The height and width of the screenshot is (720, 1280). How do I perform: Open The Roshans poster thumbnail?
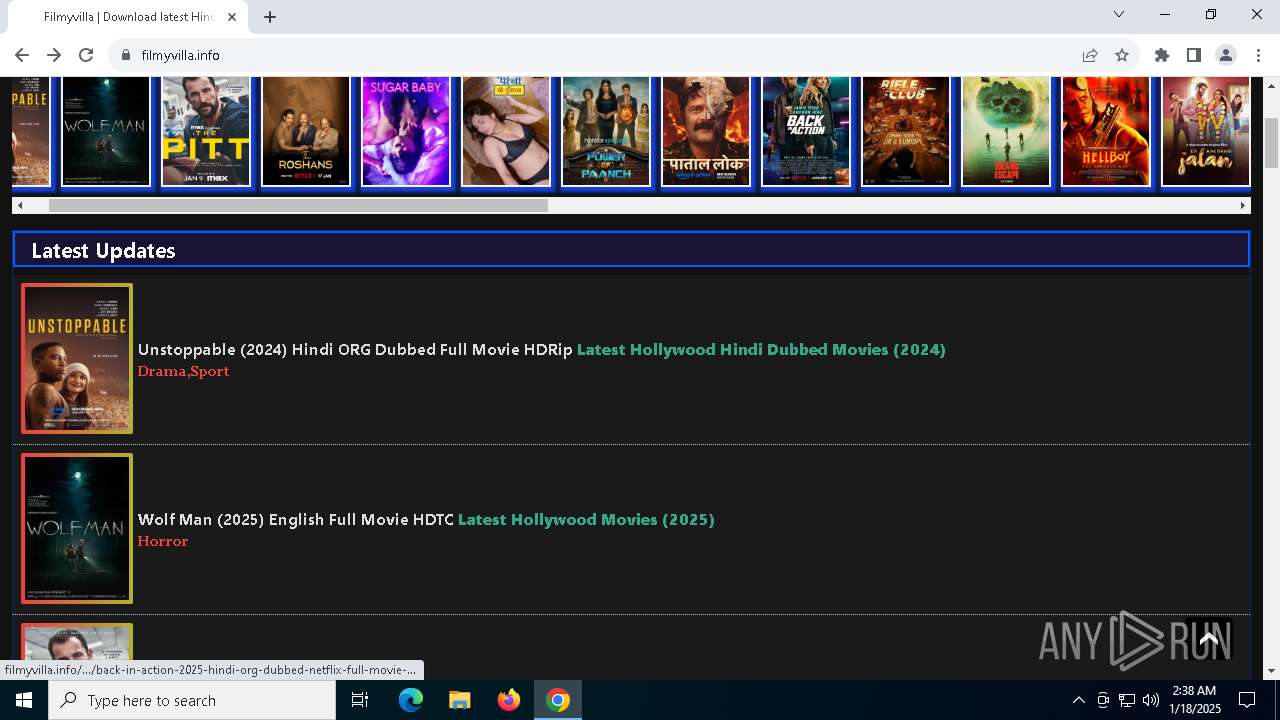pos(305,131)
